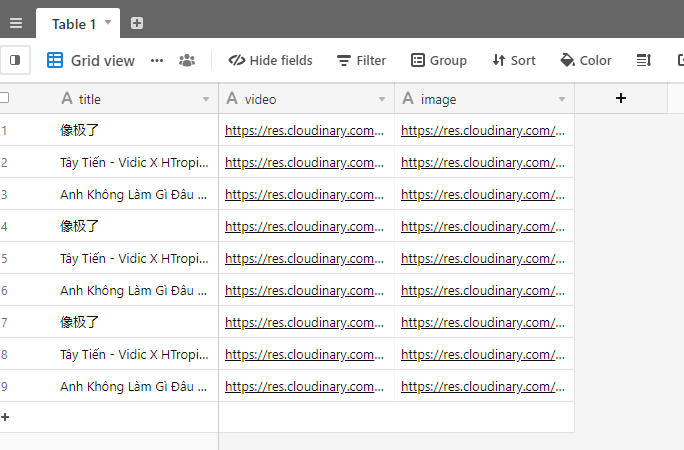The image size is (684, 450).
Task: Select the Table 1 tab
Action: click(x=74, y=23)
